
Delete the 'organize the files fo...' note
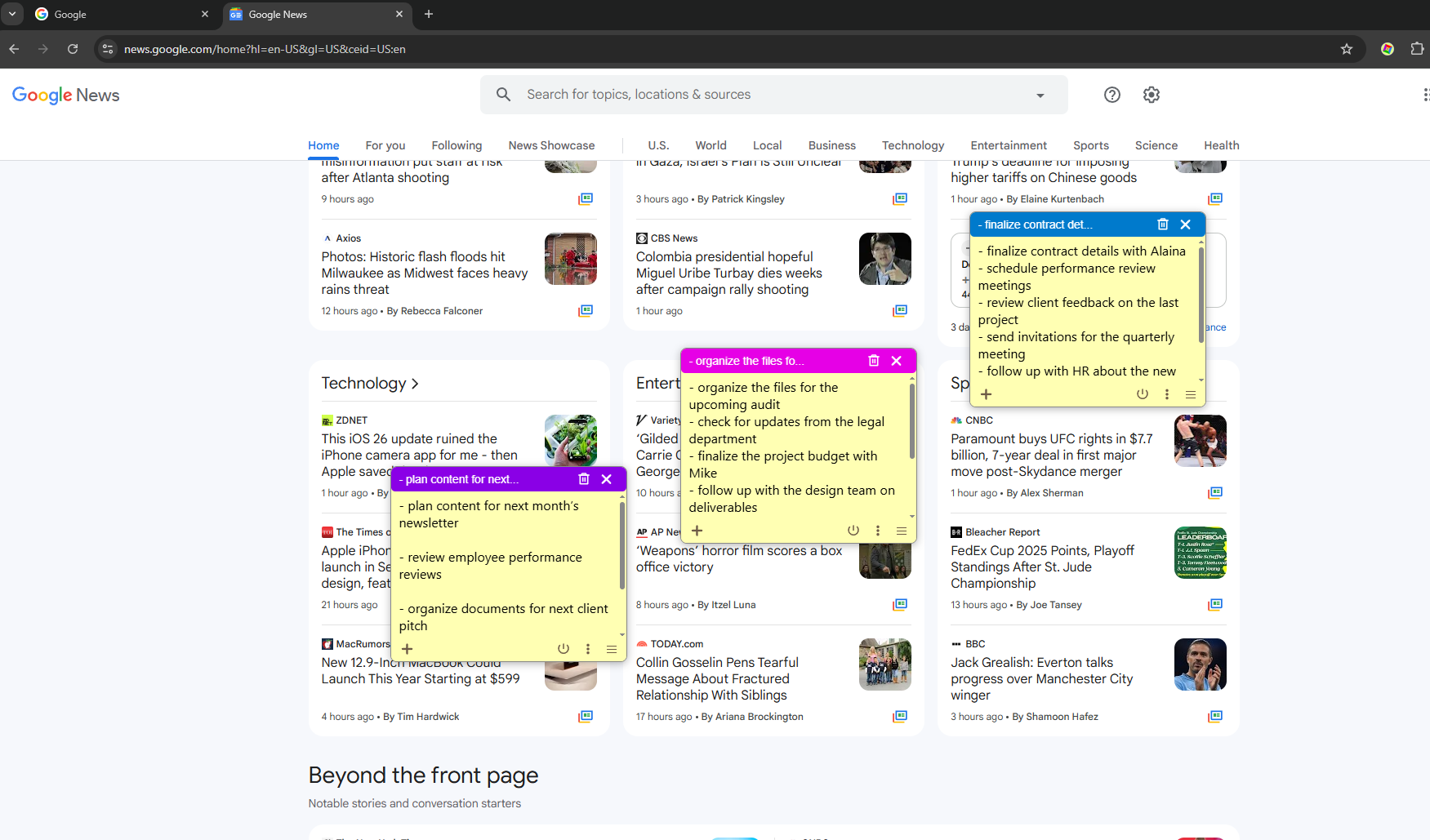pyautogui.click(x=874, y=361)
